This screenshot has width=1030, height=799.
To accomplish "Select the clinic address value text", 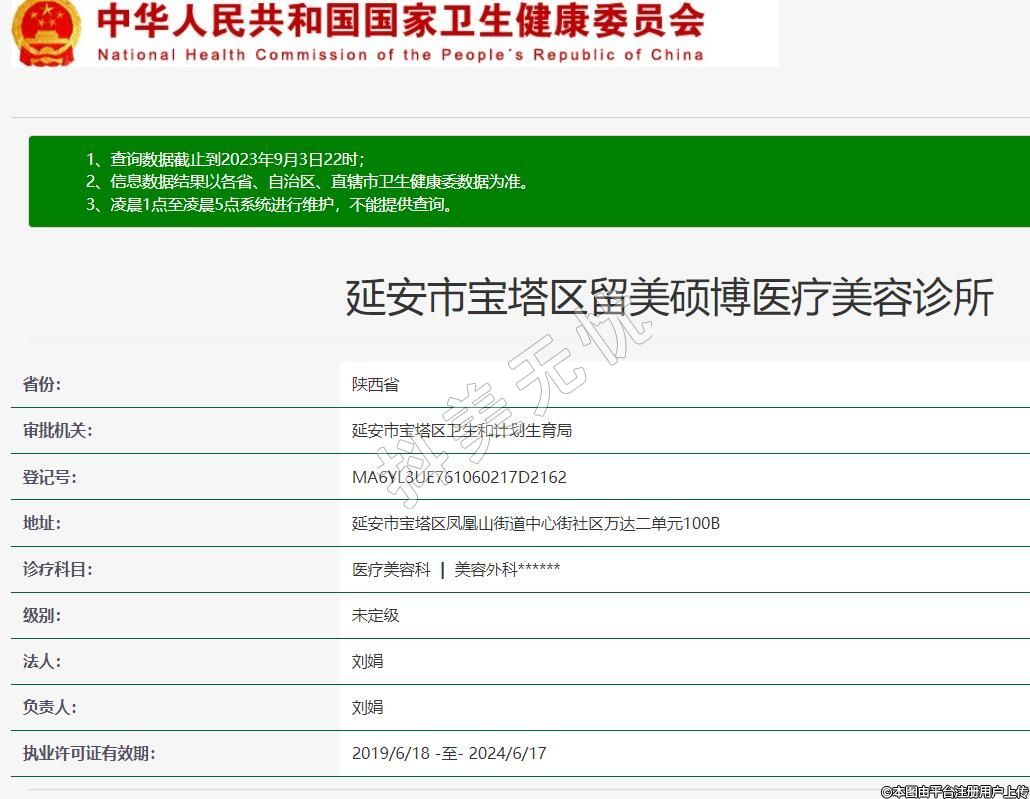I will (x=535, y=523).
